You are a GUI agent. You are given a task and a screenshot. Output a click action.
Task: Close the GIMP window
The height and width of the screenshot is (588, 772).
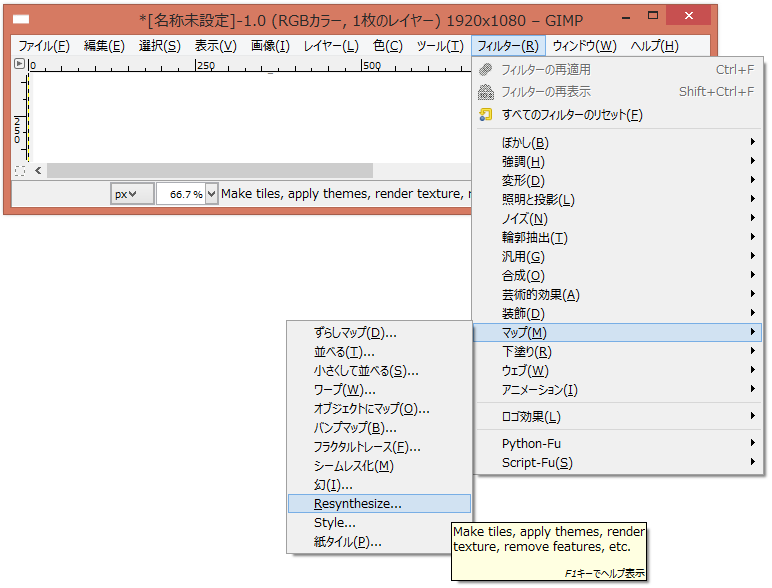[x=688, y=15]
